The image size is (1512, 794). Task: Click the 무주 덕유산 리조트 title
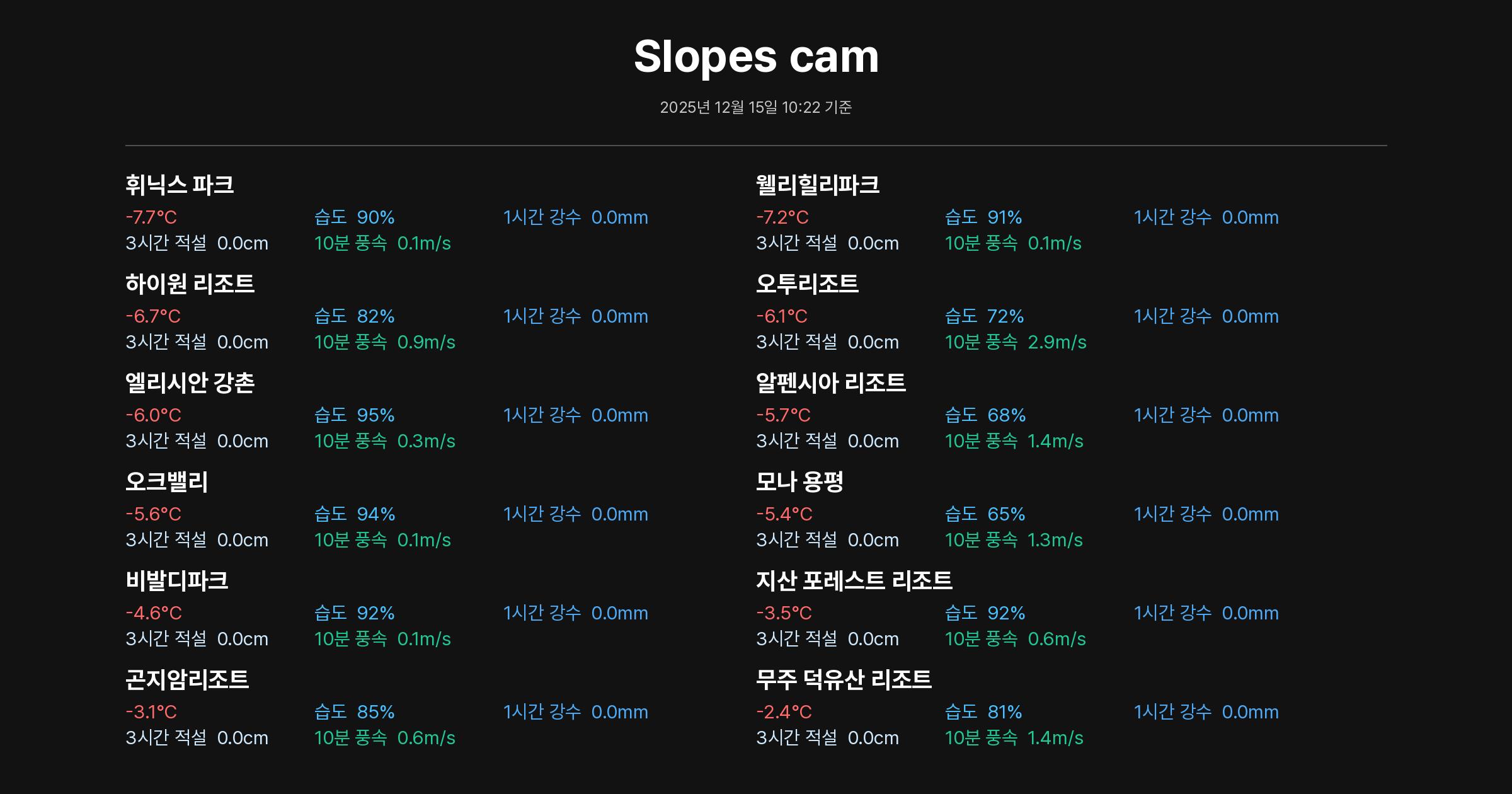point(843,680)
